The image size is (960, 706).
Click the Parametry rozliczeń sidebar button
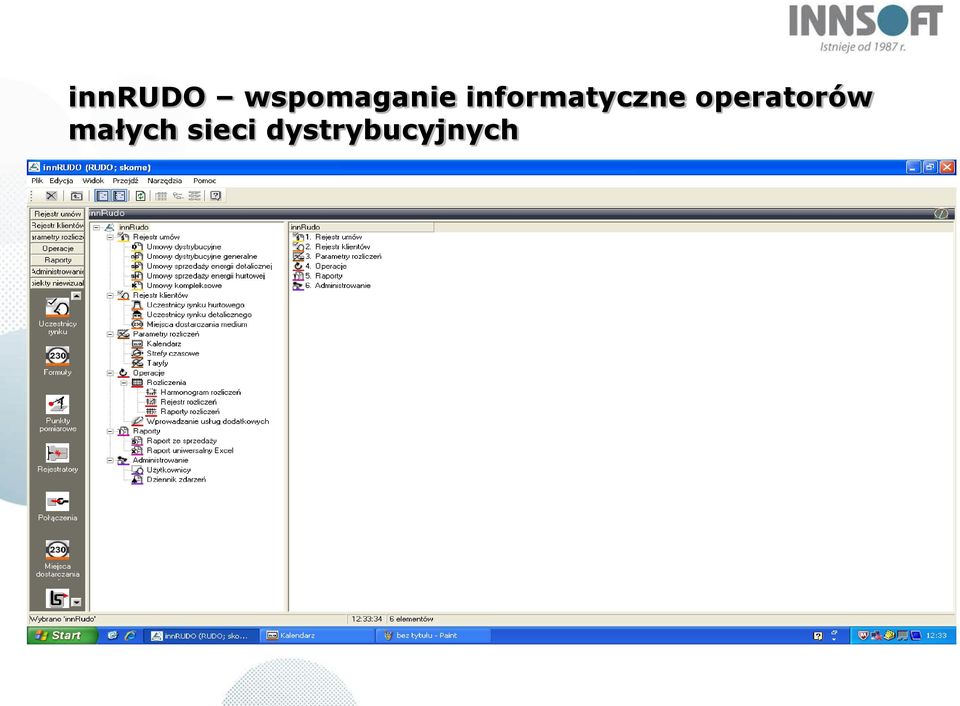coord(58,237)
